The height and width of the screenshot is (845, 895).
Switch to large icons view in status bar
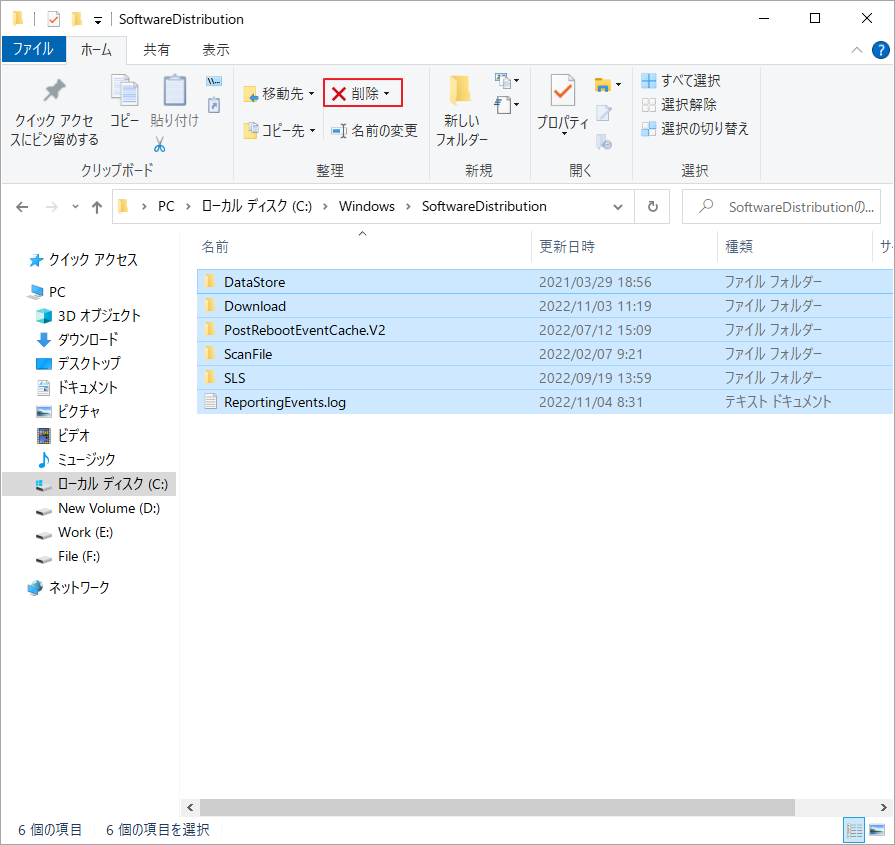coord(877,830)
